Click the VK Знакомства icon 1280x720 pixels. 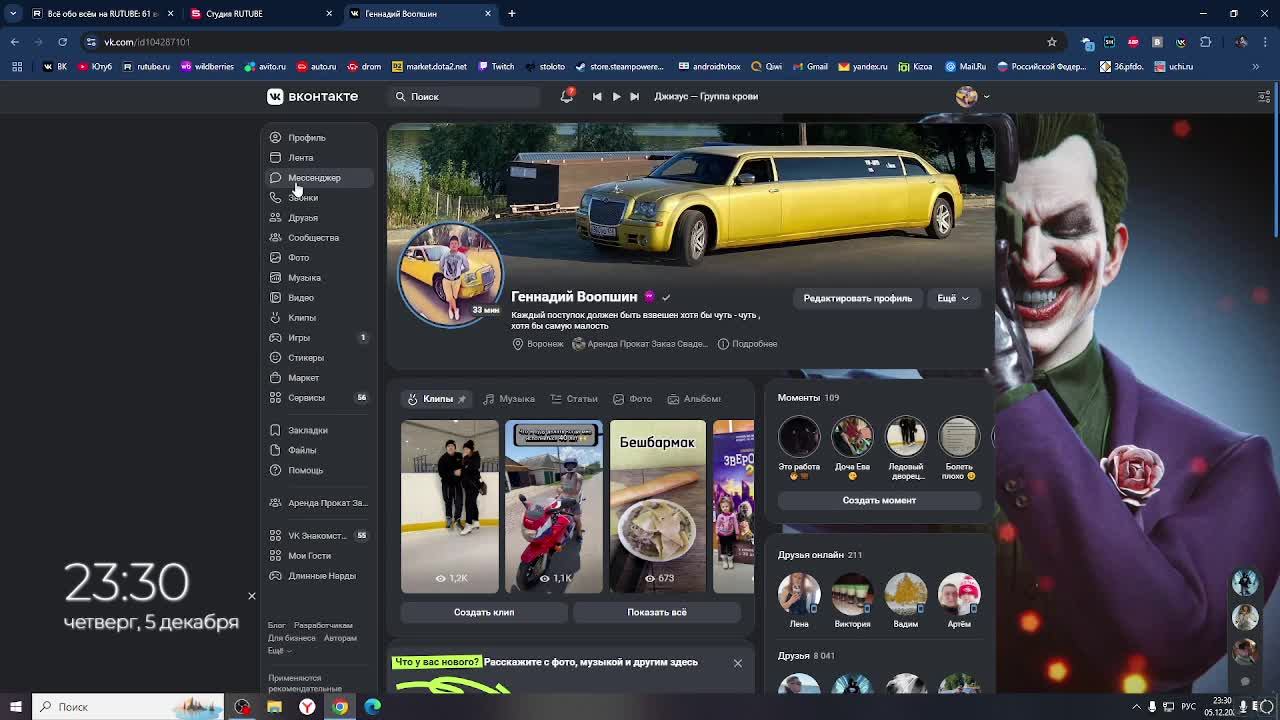[276, 535]
